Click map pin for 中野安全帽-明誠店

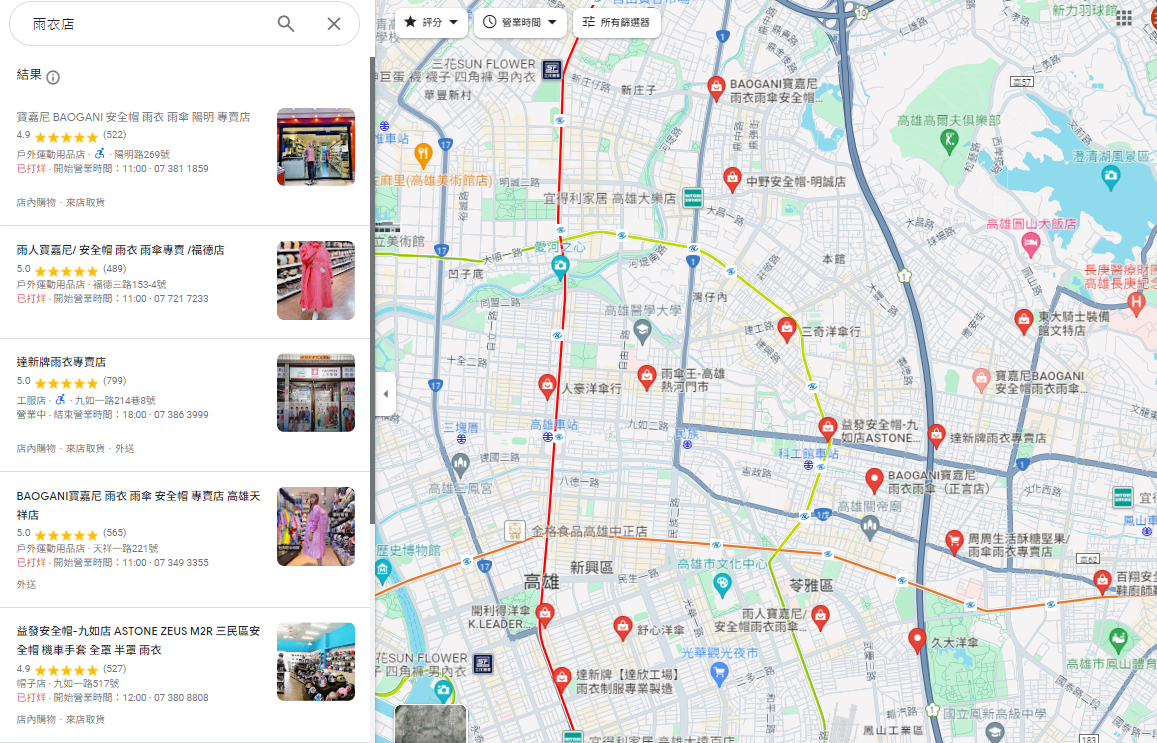point(731,179)
